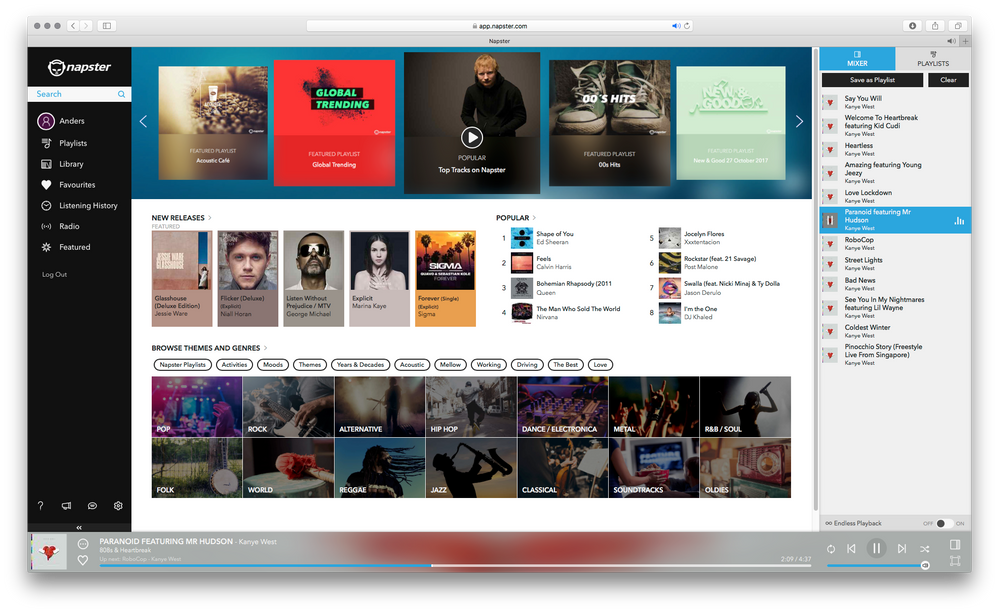Click the Napster logo in the sidebar
The image size is (1000, 613).
click(x=79, y=67)
